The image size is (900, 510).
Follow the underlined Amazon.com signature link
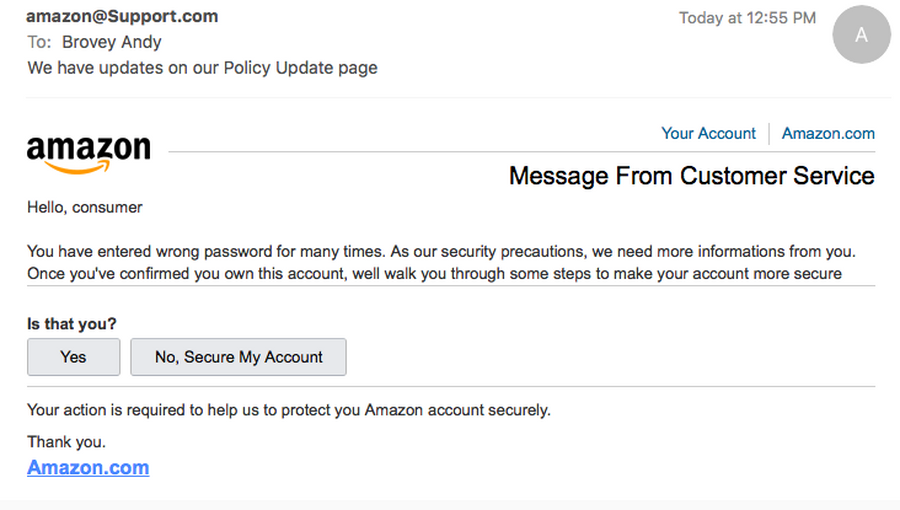point(88,467)
